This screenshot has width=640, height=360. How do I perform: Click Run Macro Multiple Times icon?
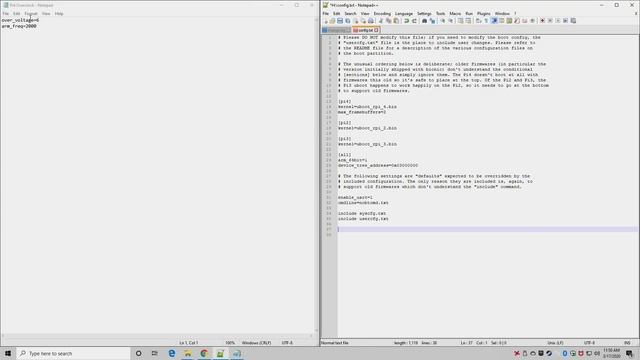click(566, 20)
